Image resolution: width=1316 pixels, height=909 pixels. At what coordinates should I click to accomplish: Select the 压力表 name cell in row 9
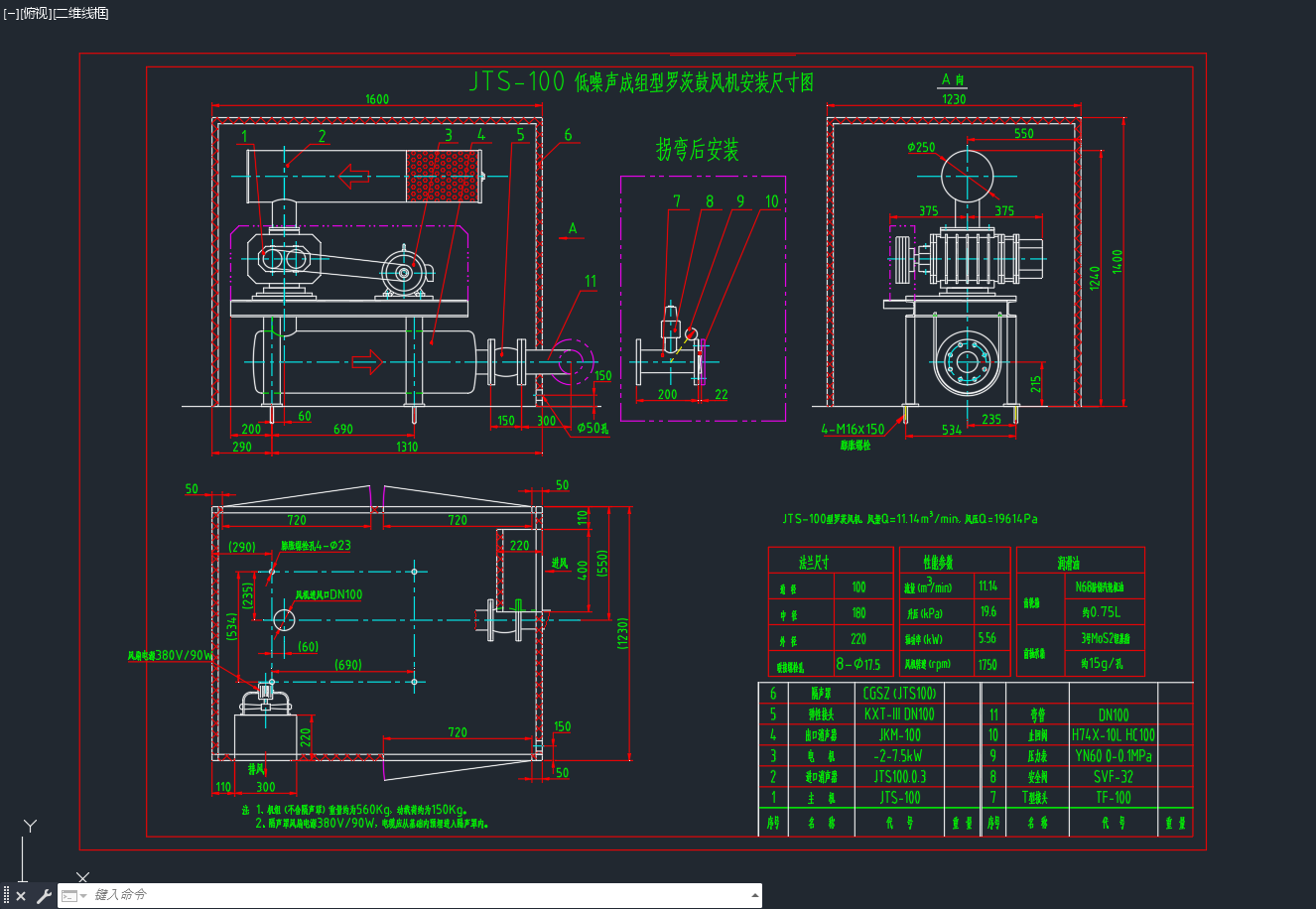click(1038, 756)
